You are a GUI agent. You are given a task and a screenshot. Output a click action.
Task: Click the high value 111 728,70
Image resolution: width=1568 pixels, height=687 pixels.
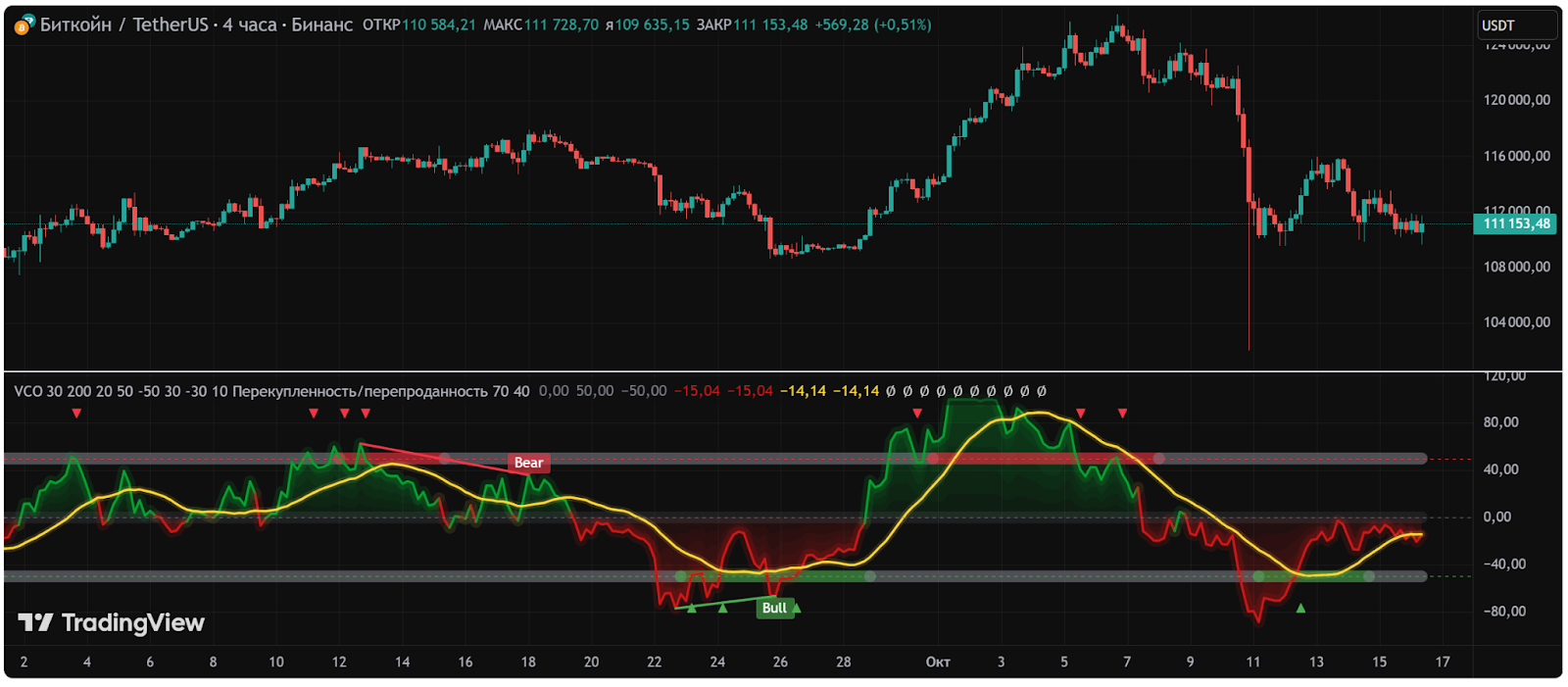click(562, 25)
